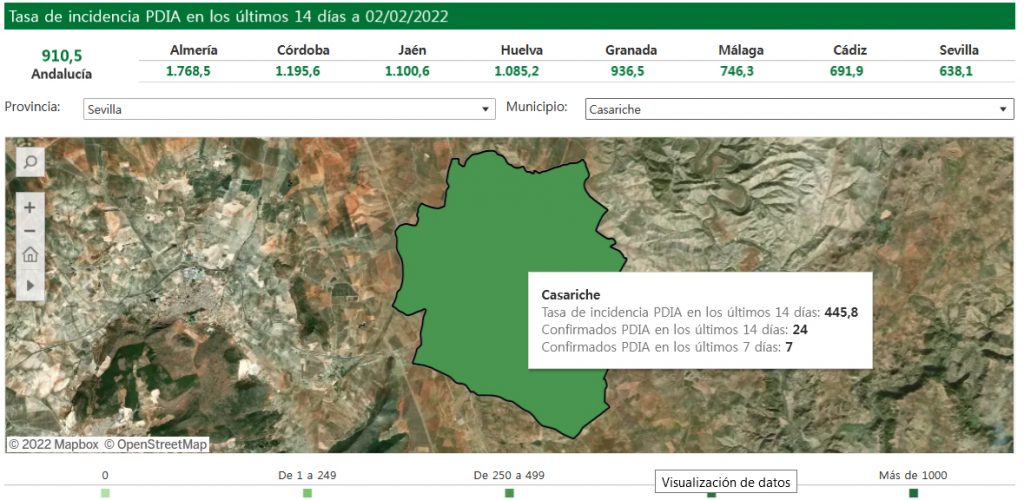
Task: Zoom out with the minus button
Action: pyautogui.click(x=30, y=231)
